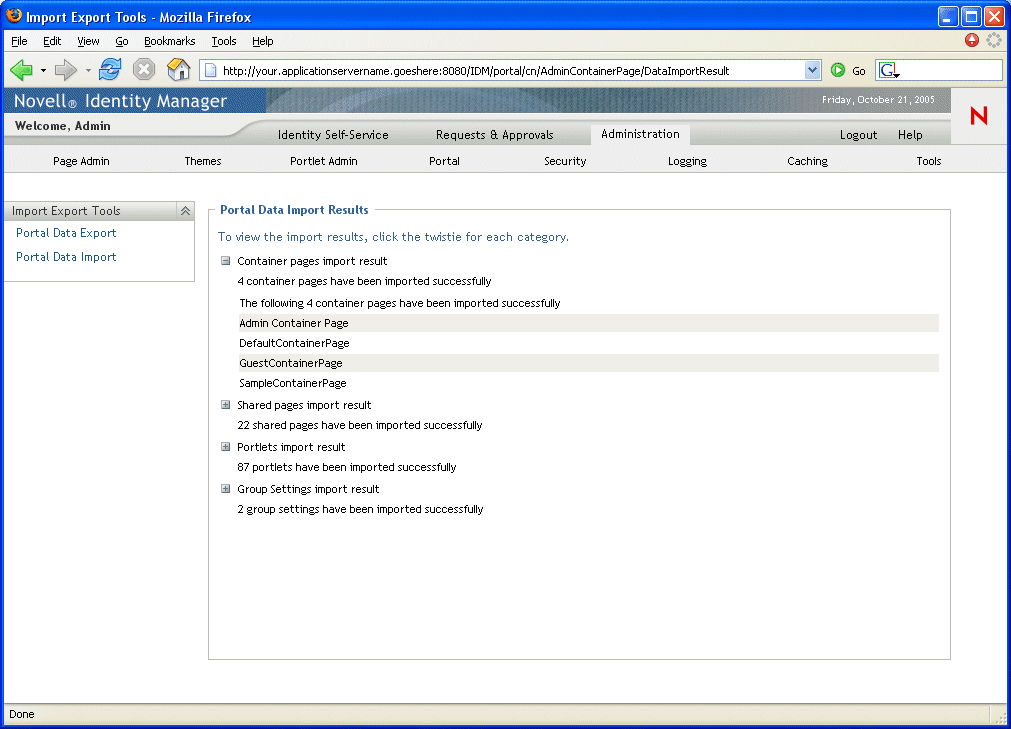1011x729 pixels.
Task: Select the DefaultContainerPage row
Action: coord(589,343)
